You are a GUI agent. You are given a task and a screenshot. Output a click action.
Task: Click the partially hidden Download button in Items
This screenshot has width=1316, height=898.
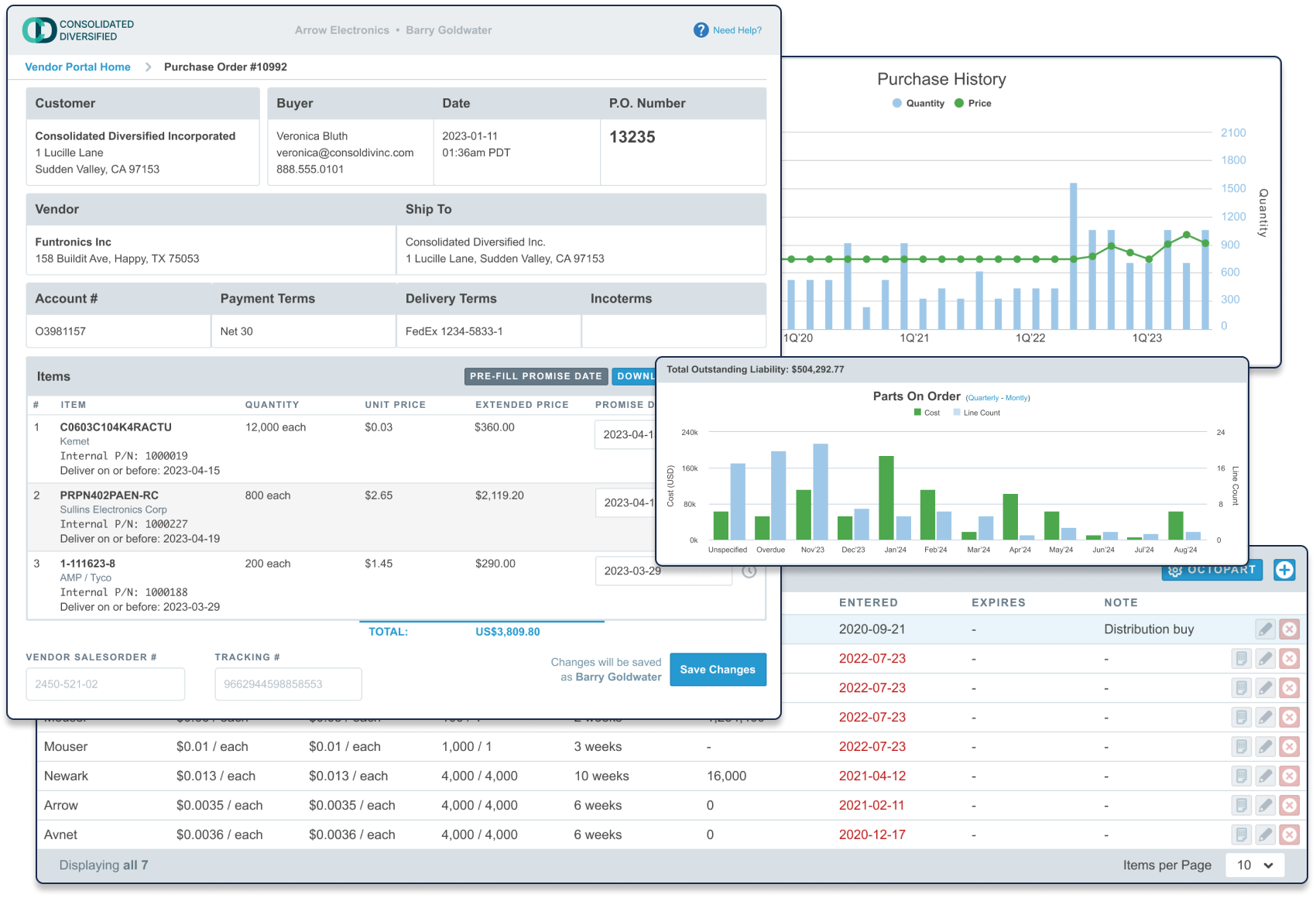[x=634, y=376]
